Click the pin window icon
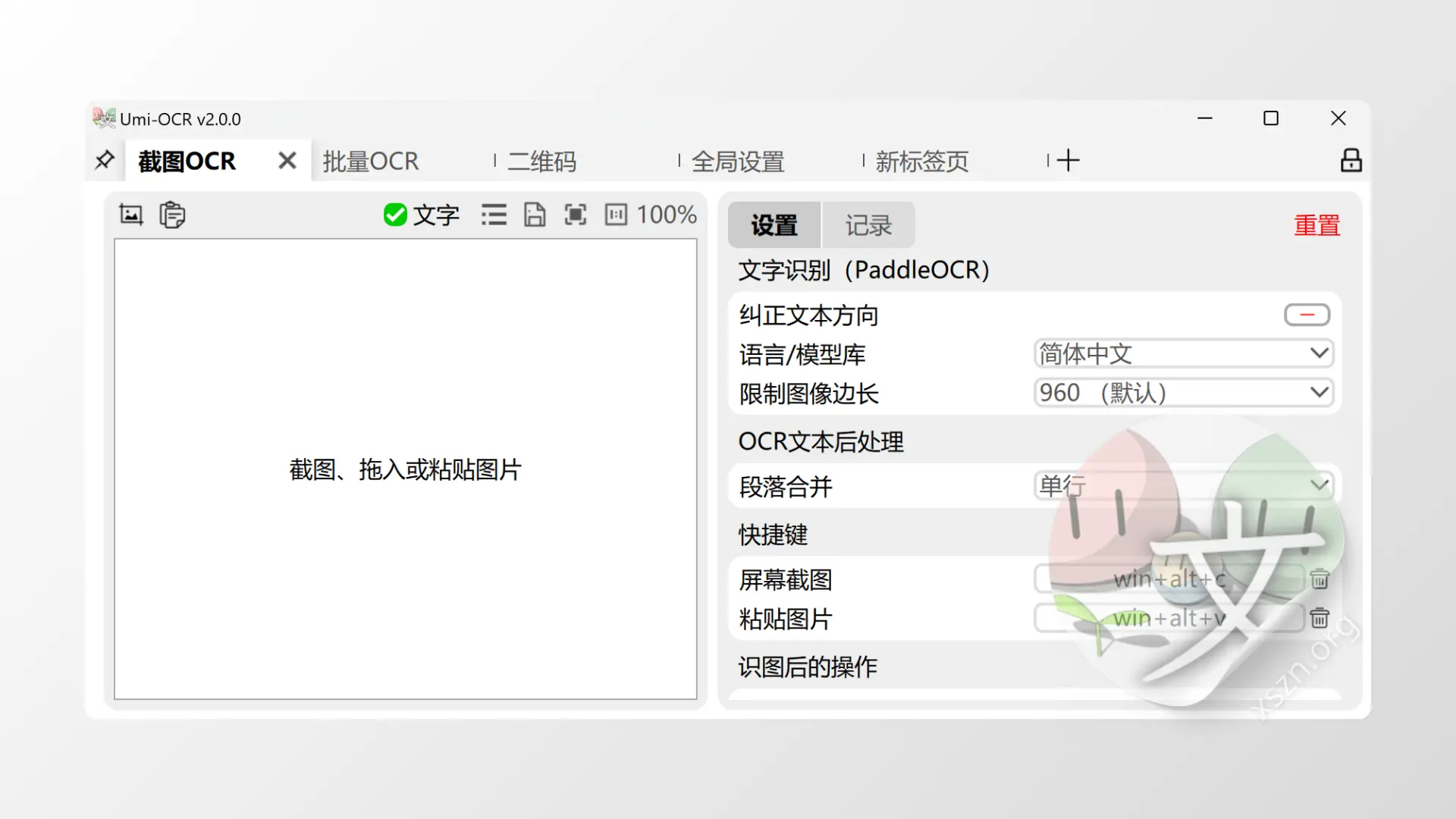 pyautogui.click(x=104, y=160)
